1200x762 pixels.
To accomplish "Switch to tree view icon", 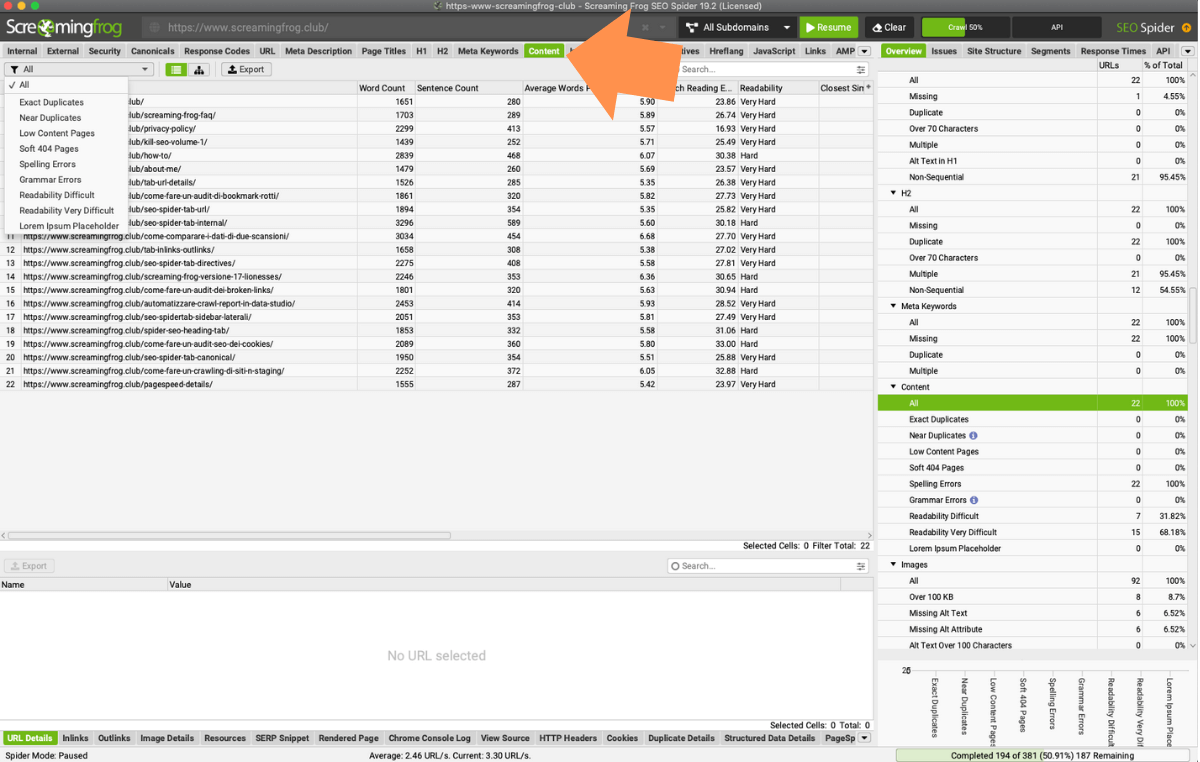I will point(200,70).
